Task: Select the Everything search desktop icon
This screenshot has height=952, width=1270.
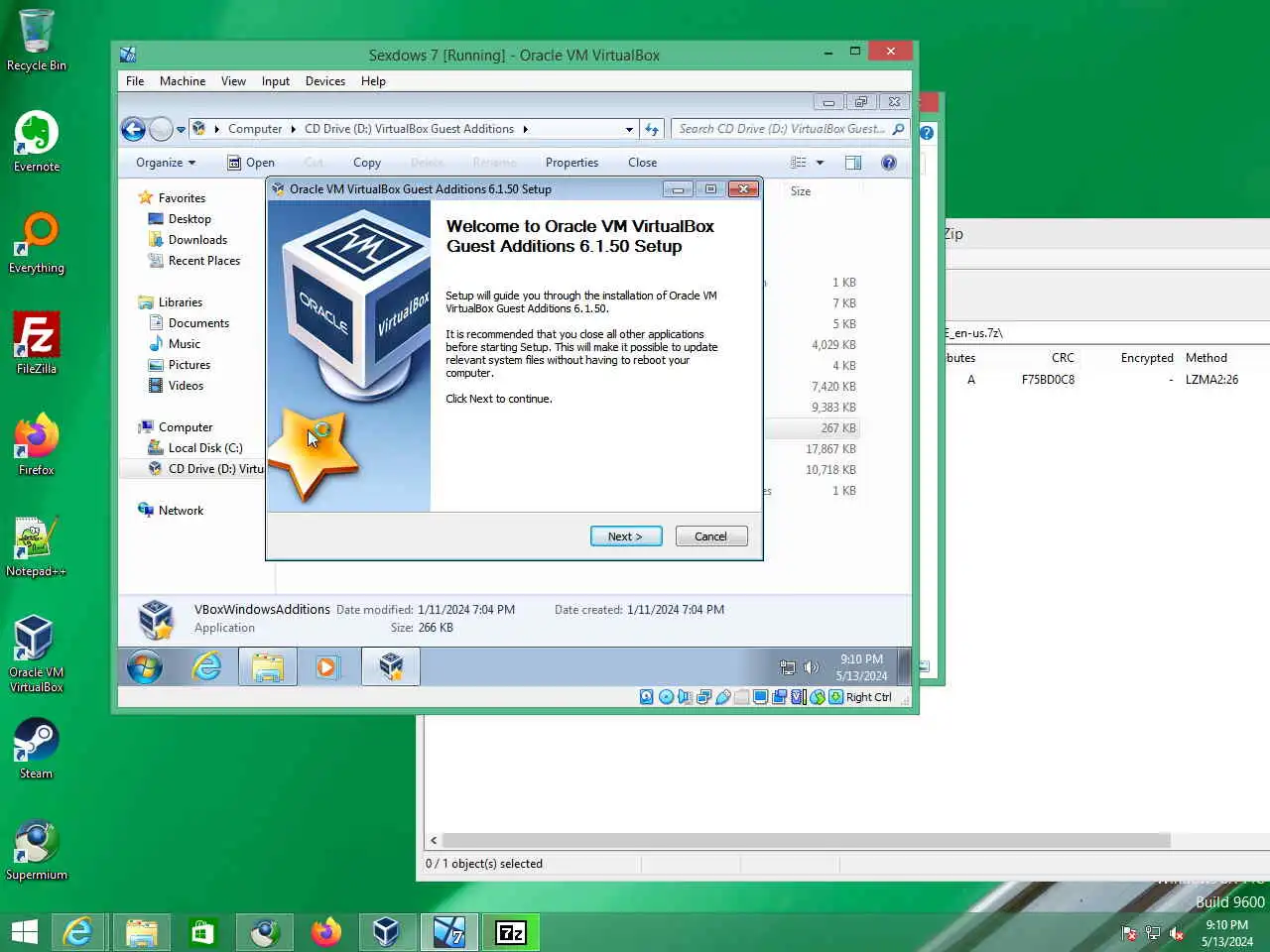Action: [37, 242]
